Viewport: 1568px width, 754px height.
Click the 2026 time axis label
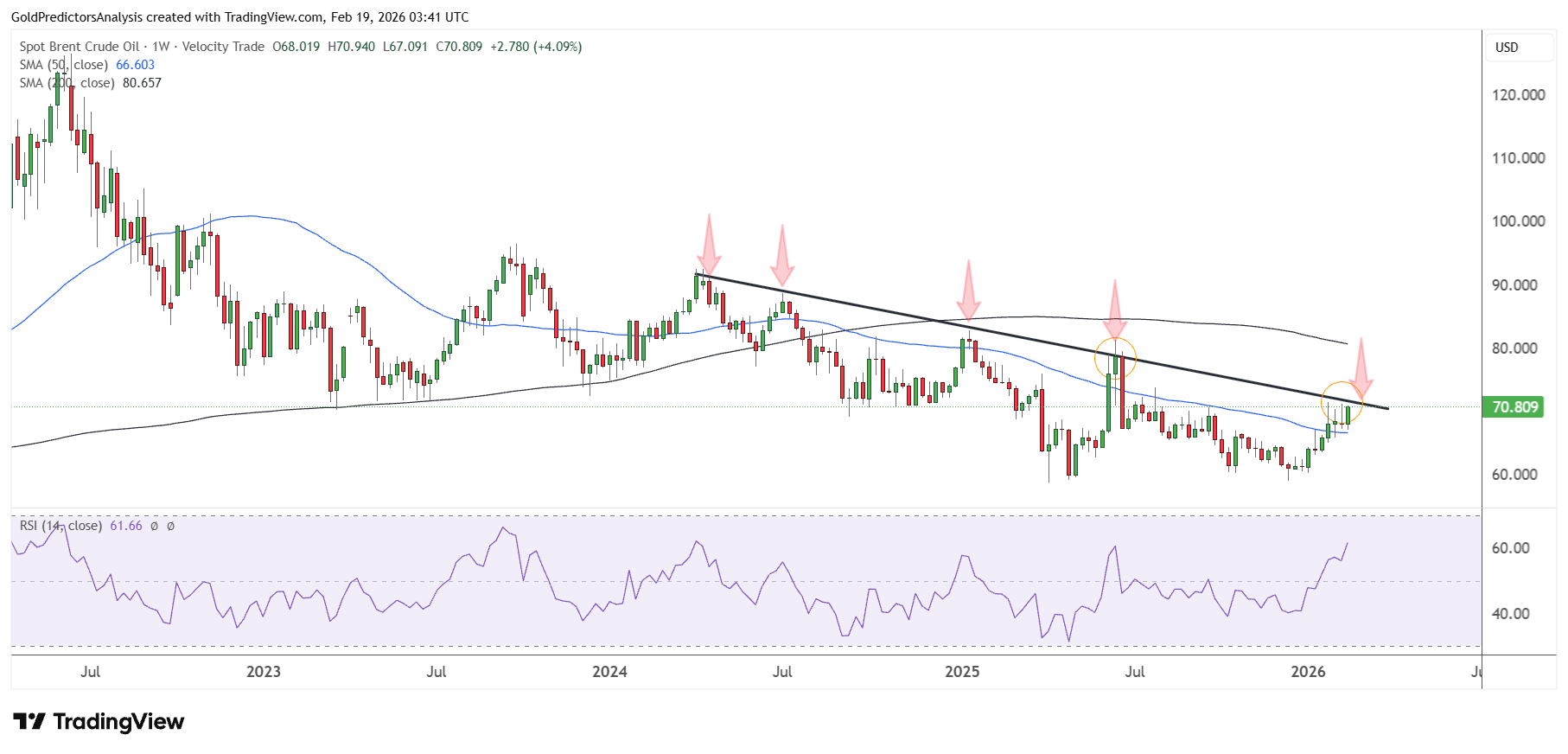pos(1308,672)
